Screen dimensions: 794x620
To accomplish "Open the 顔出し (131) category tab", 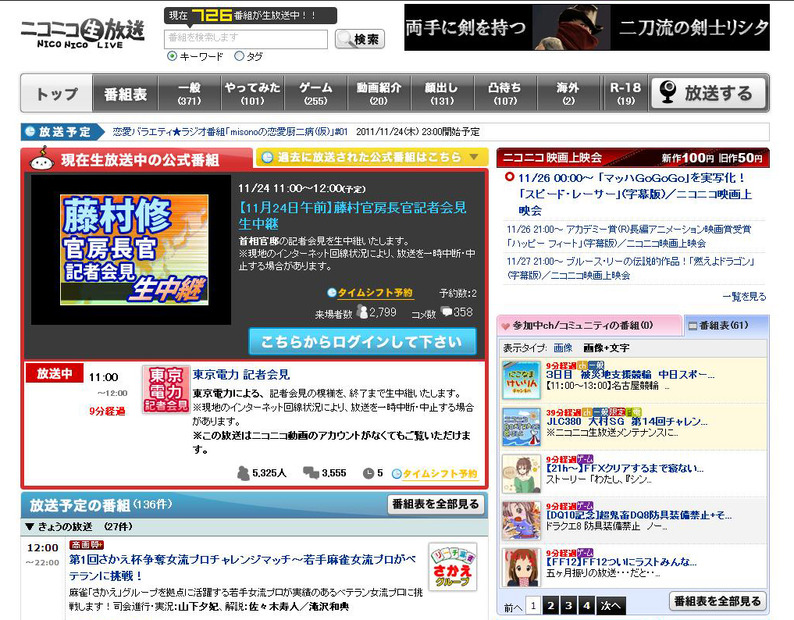I will click(x=442, y=93).
